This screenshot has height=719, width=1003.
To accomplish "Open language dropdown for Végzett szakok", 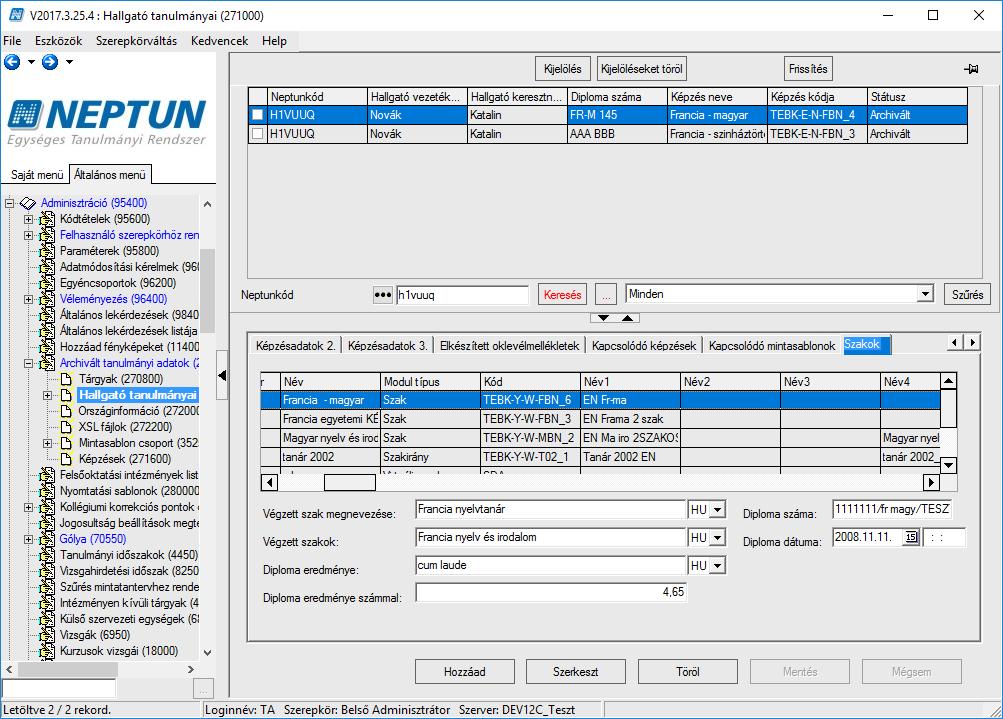I will point(718,538).
